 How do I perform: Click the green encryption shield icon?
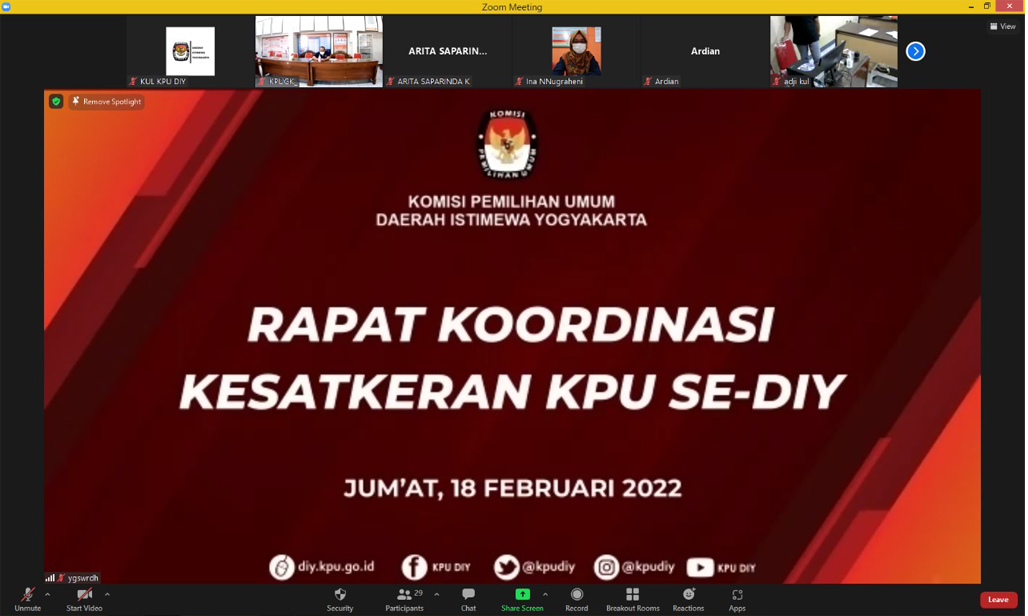click(56, 102)
